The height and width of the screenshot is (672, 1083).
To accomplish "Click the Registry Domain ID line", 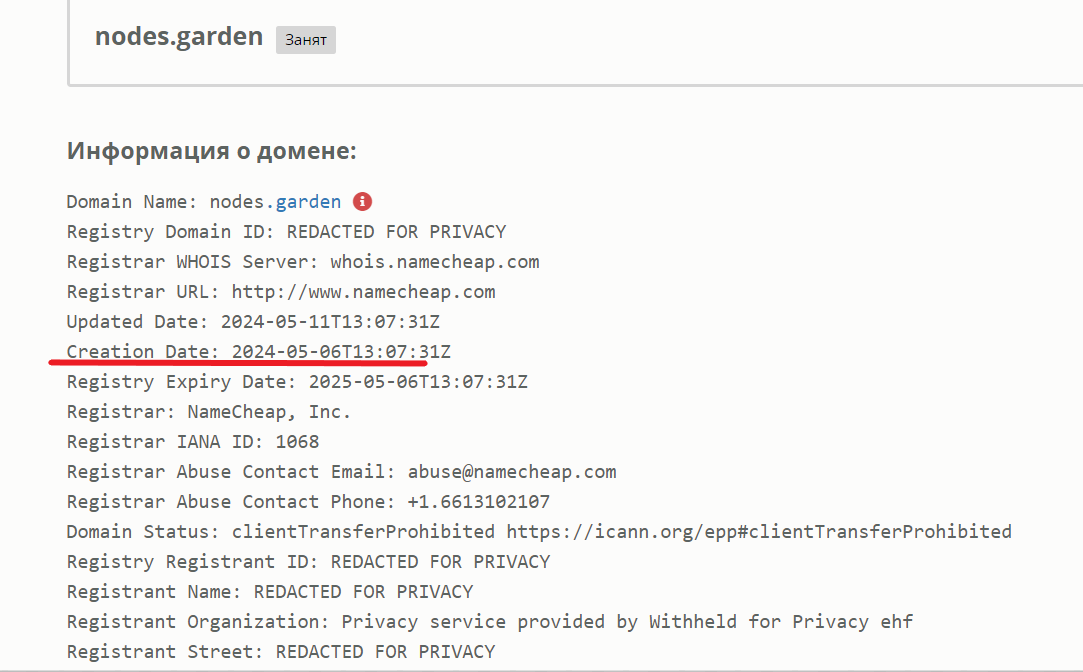I will tap(286, 232).
